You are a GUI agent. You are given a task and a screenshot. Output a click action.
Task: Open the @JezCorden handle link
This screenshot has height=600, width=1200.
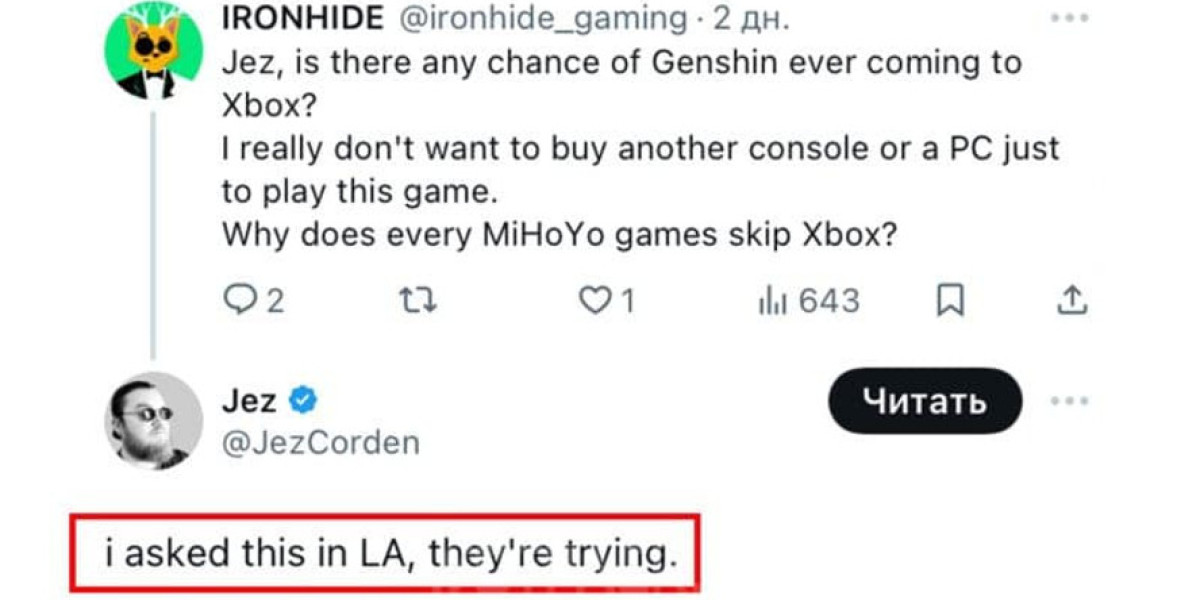click(320, 442)
